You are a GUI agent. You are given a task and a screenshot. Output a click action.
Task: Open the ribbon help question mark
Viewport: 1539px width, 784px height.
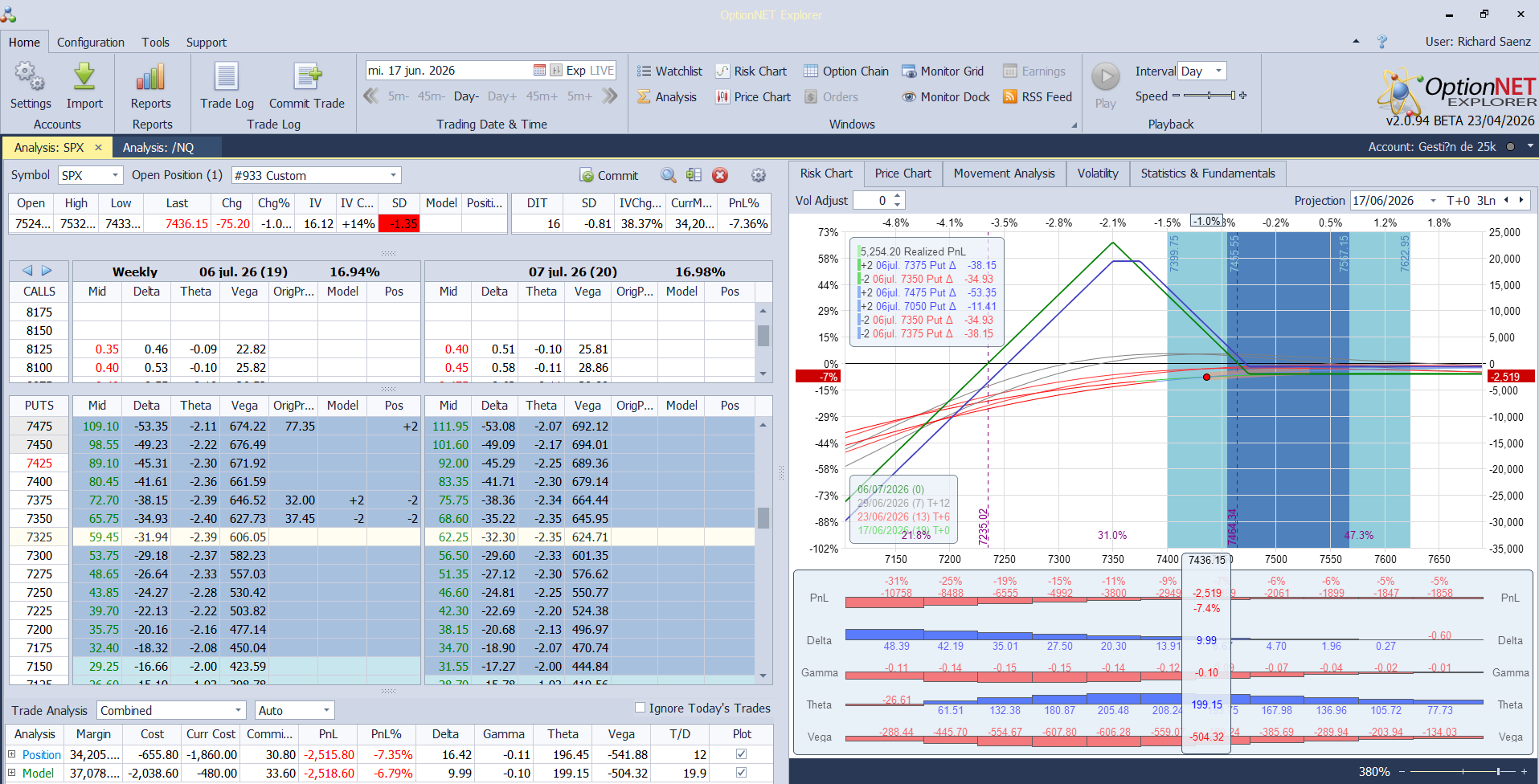(1382, 42)
